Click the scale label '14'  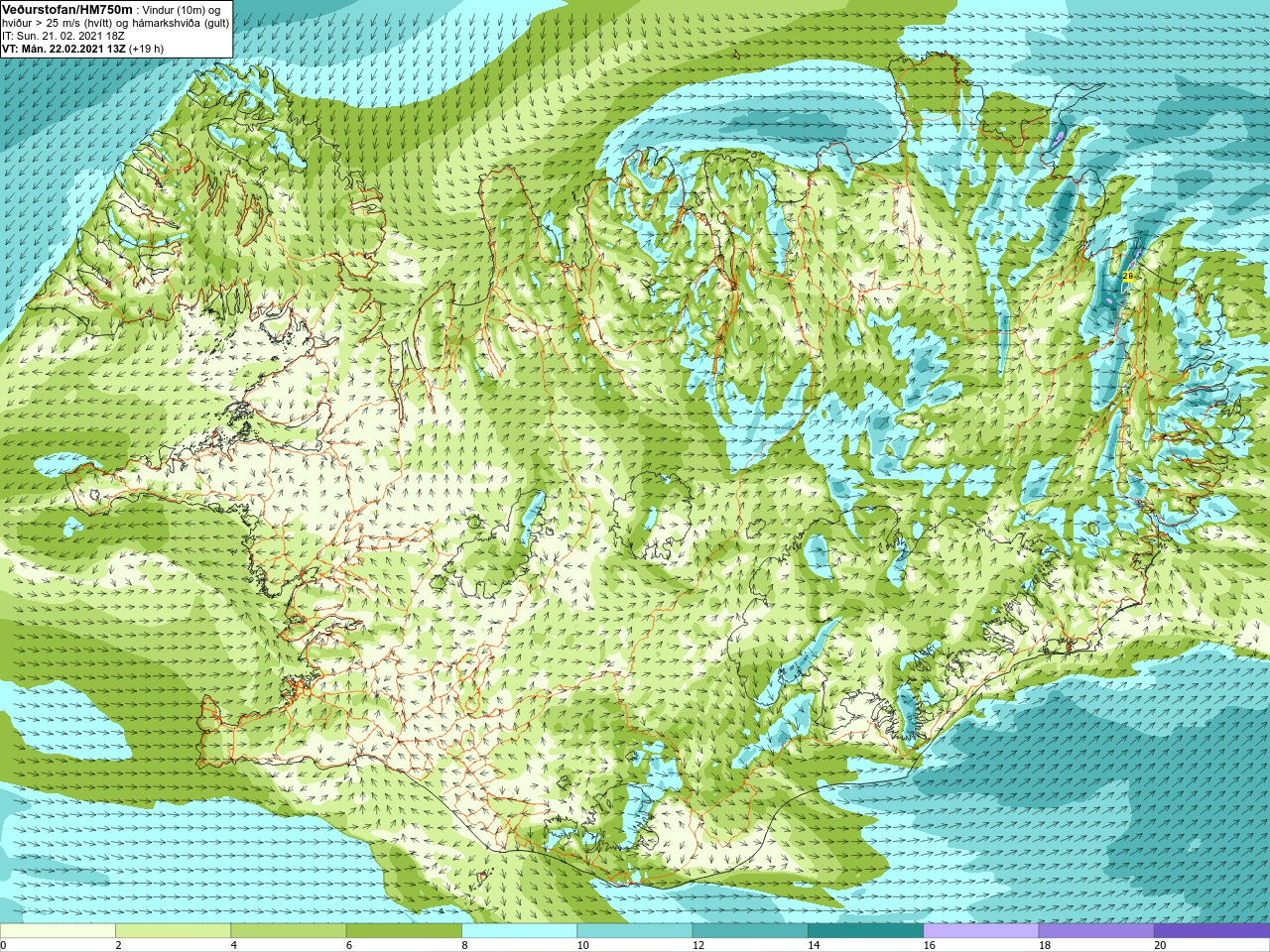click(x=814, y=945)
